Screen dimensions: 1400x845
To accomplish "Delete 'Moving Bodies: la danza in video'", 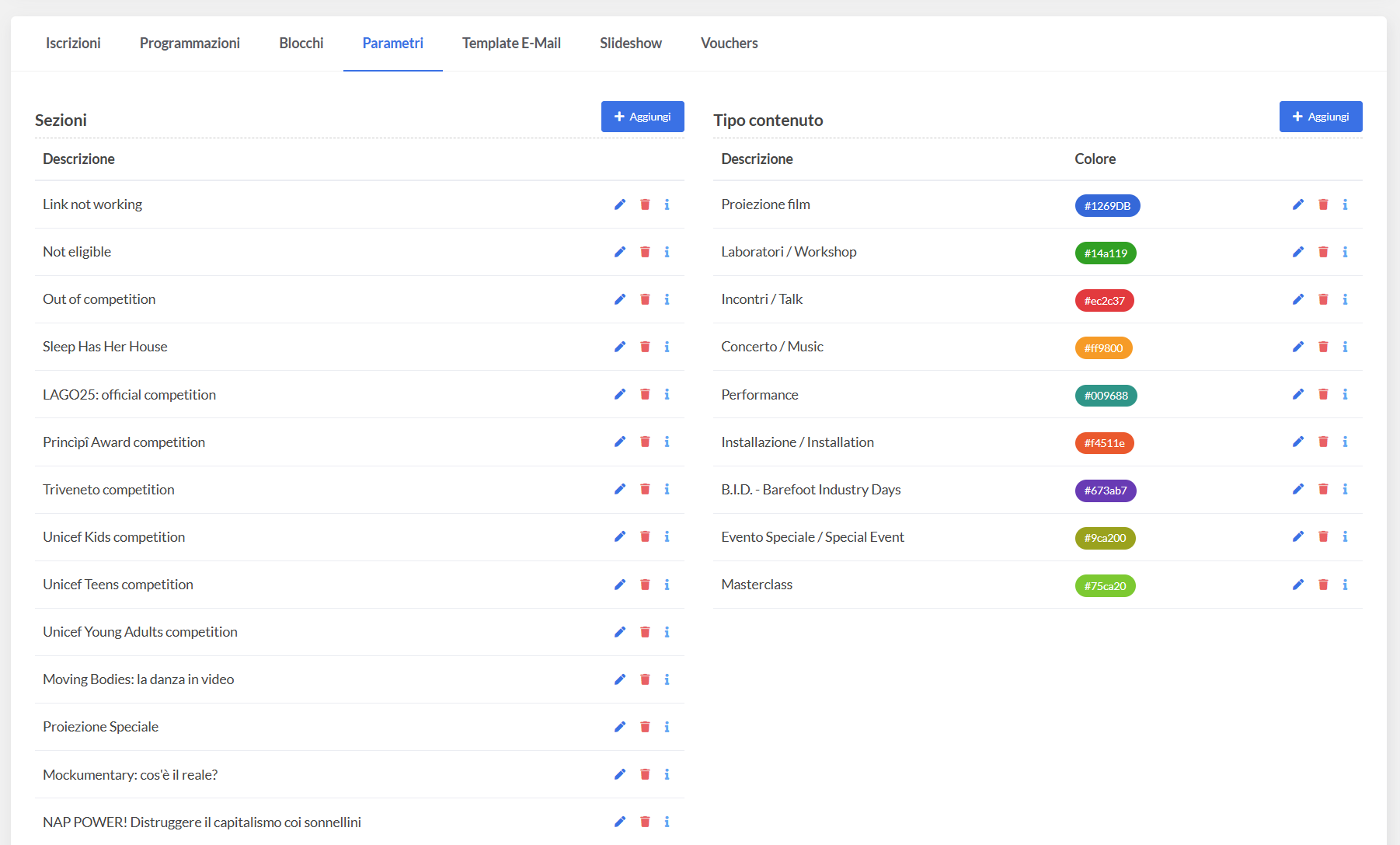I will 645,679.
